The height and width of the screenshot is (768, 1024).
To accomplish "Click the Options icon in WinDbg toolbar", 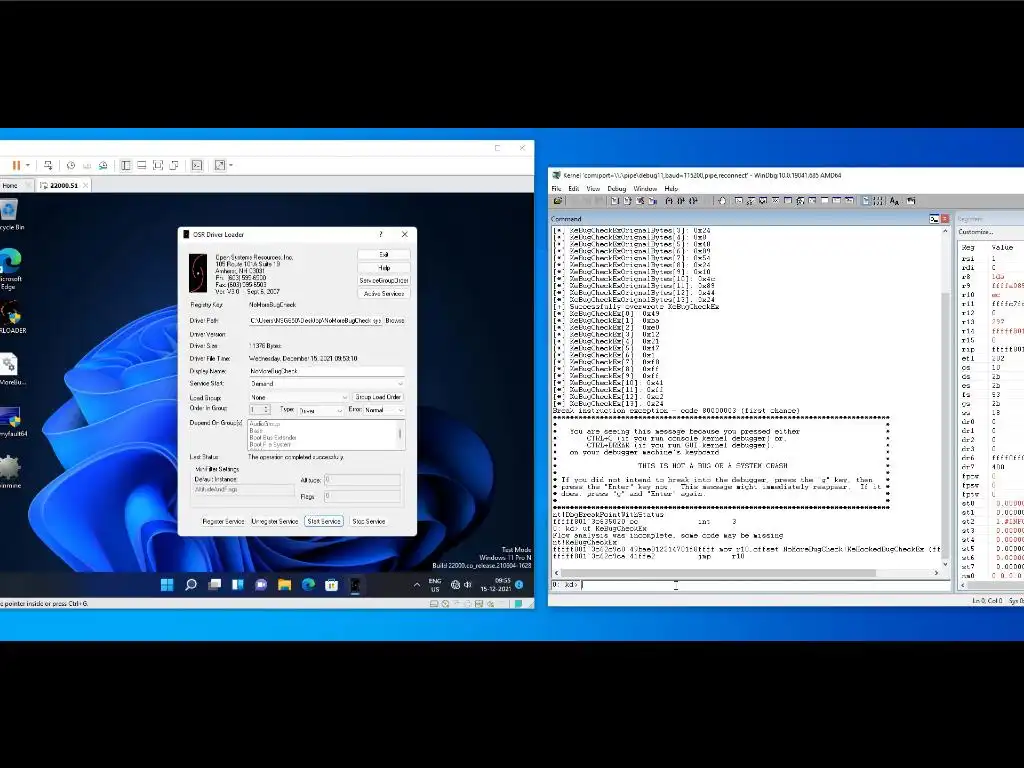I will click(x=911, y=201).
